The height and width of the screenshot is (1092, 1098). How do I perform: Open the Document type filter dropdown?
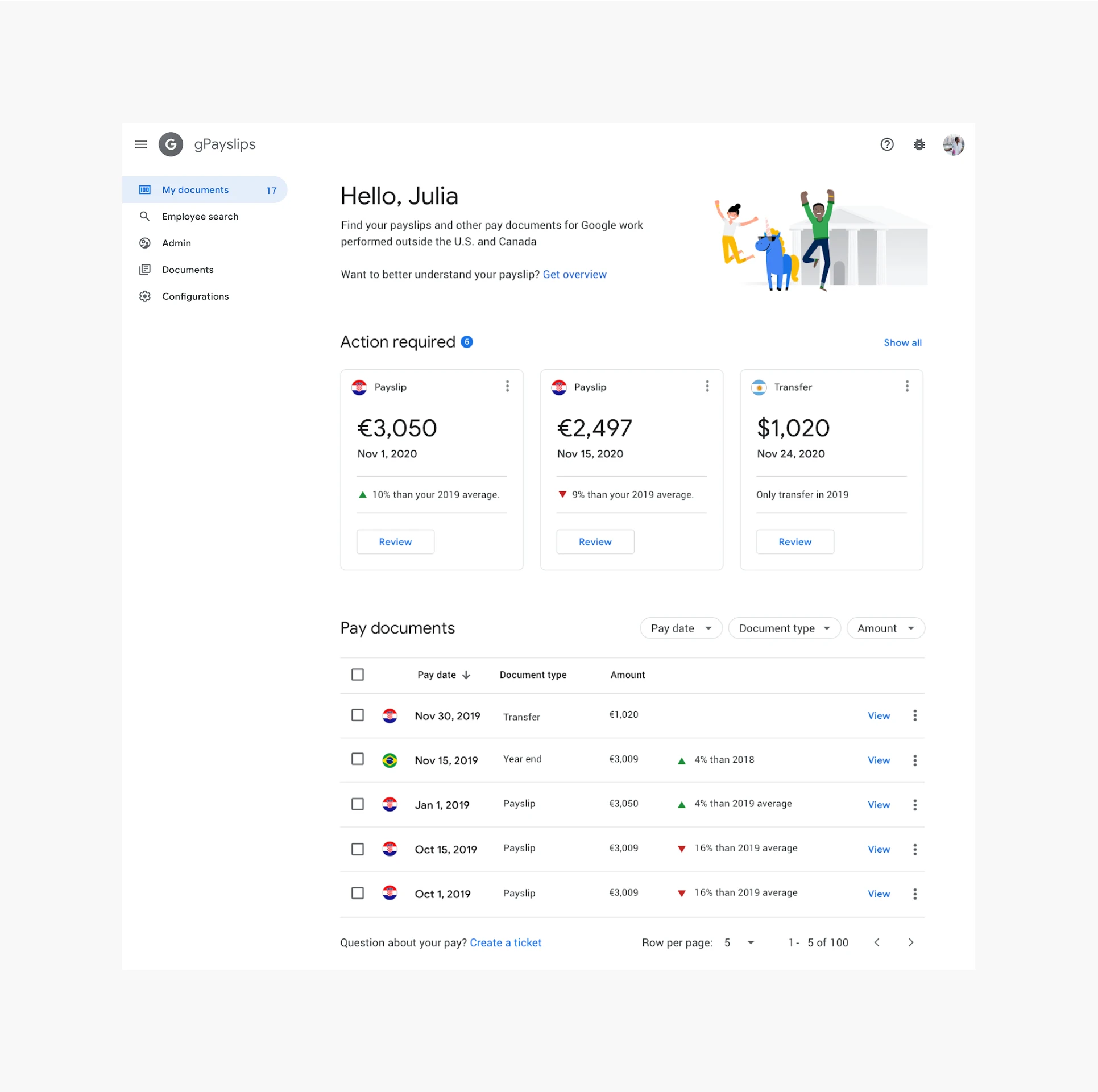point(784,628)
